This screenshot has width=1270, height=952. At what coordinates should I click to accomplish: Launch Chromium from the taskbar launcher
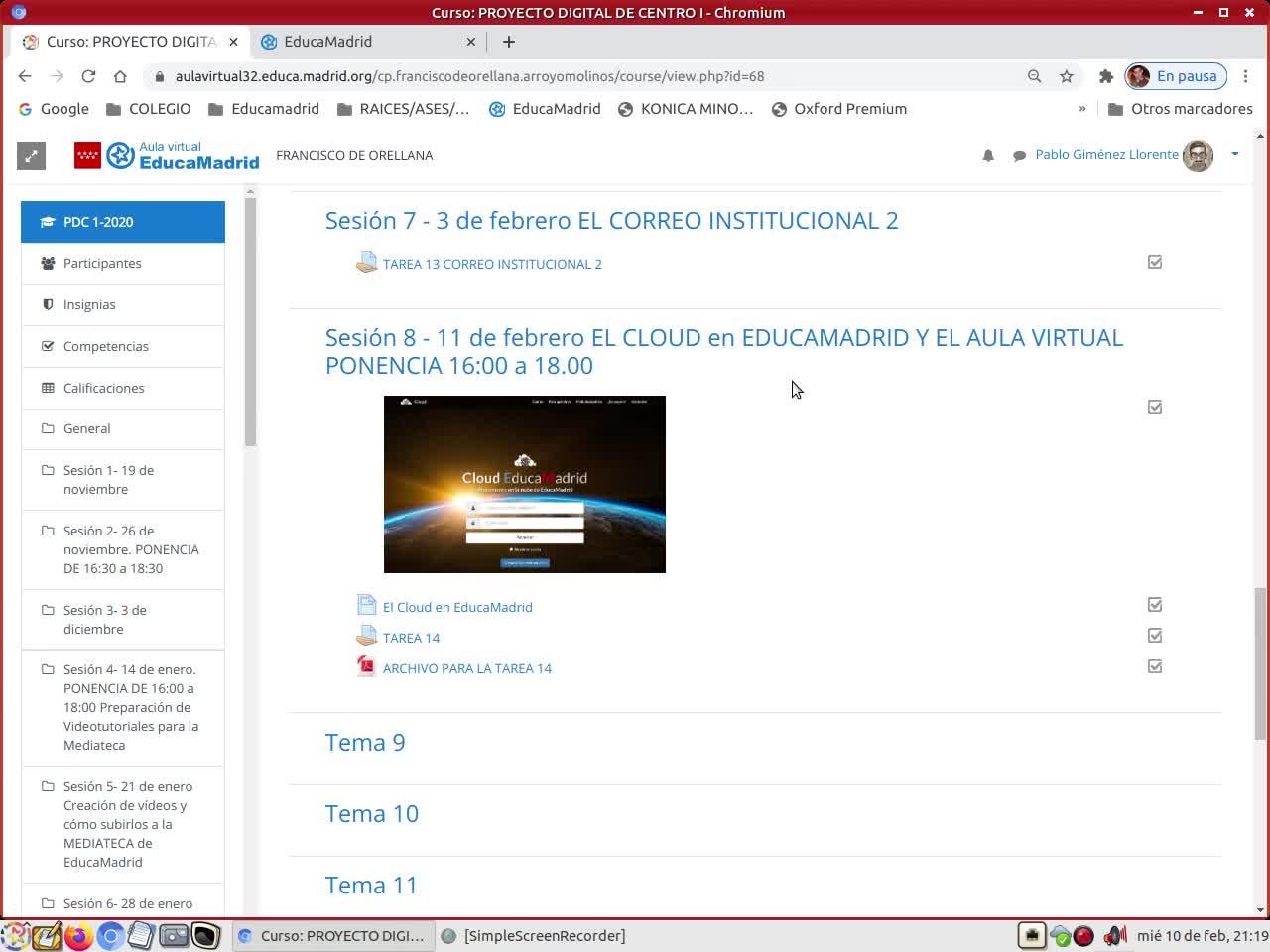point(110,935)
